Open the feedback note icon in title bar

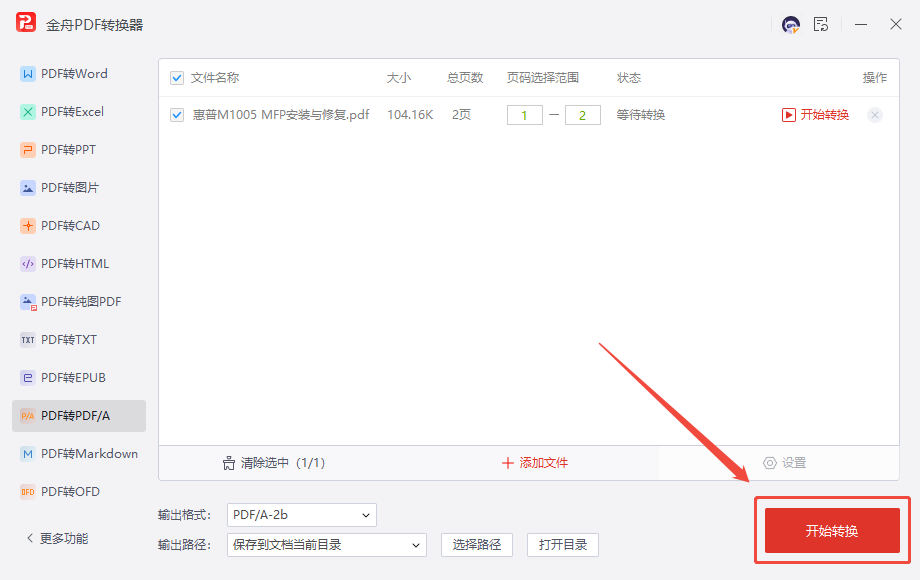click(x=821, y=25)
